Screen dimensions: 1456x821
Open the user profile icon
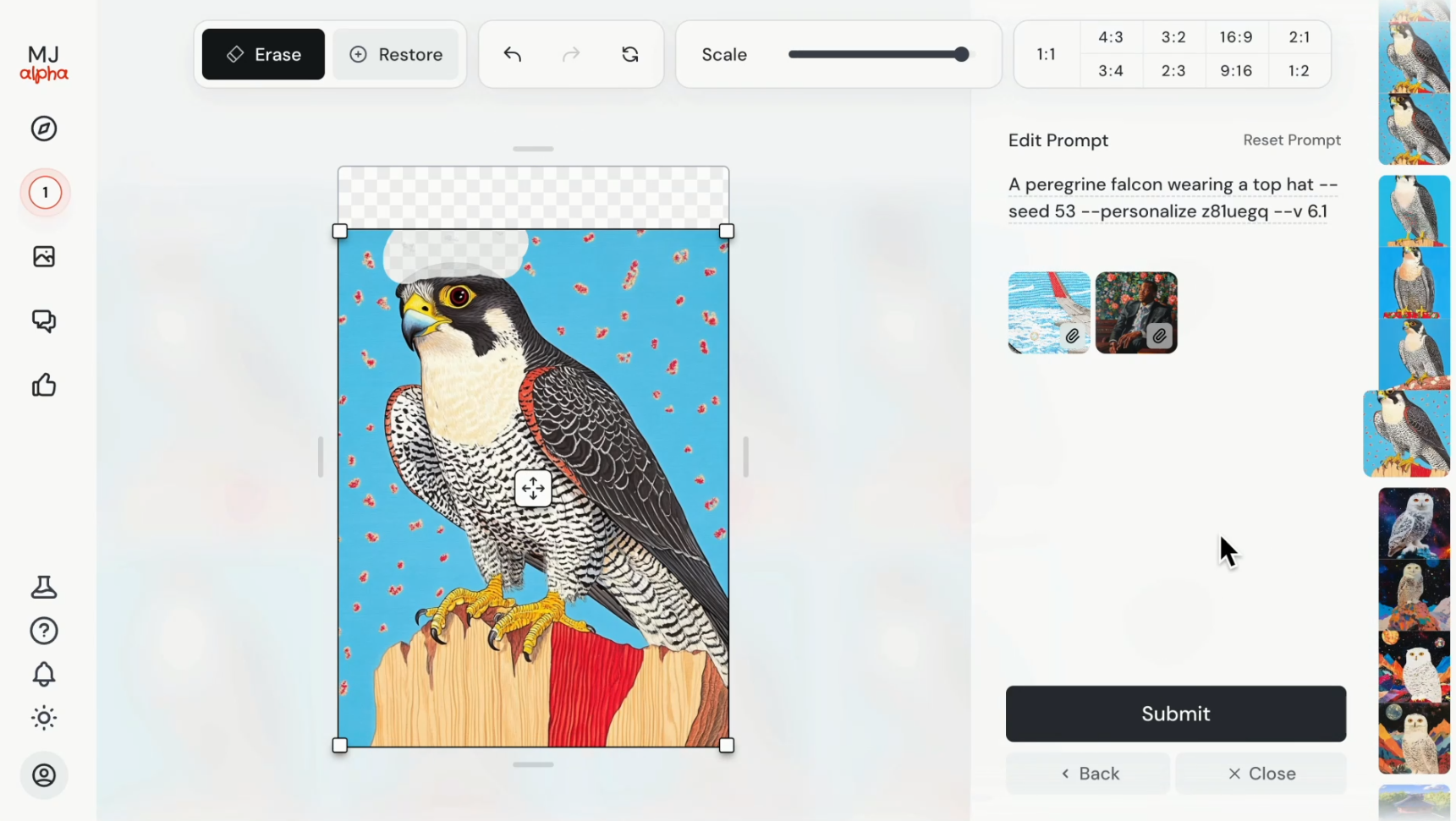click(44, 775)
